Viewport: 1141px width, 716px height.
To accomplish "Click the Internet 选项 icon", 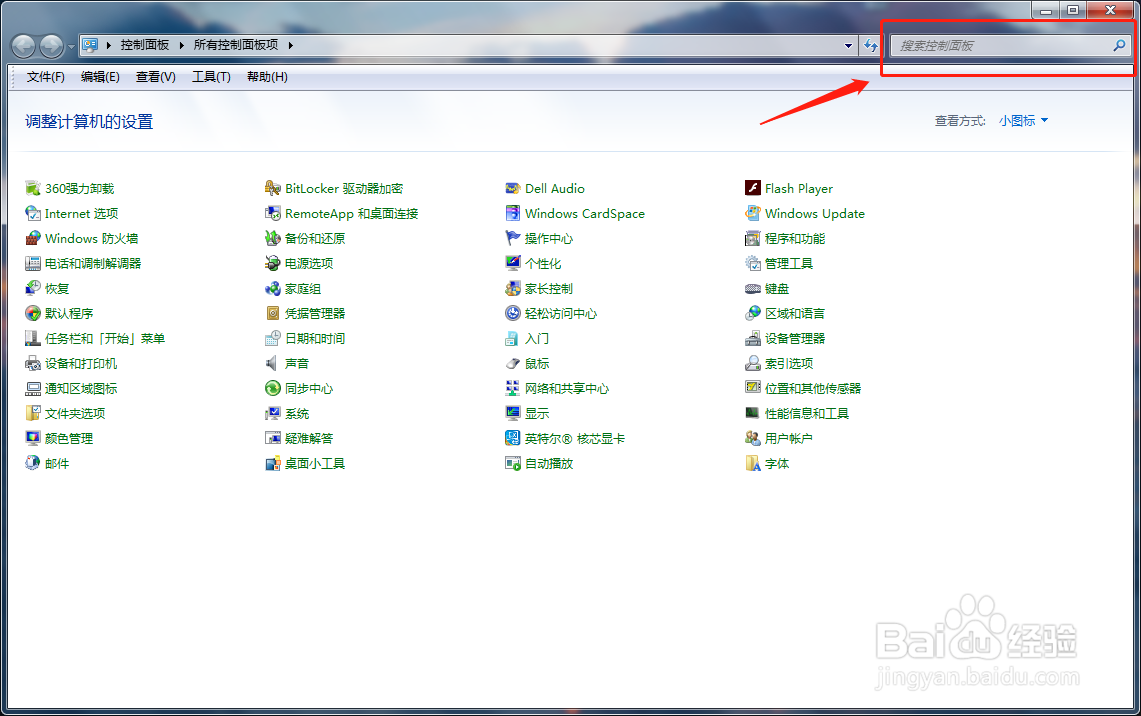I will pos(33,213).
